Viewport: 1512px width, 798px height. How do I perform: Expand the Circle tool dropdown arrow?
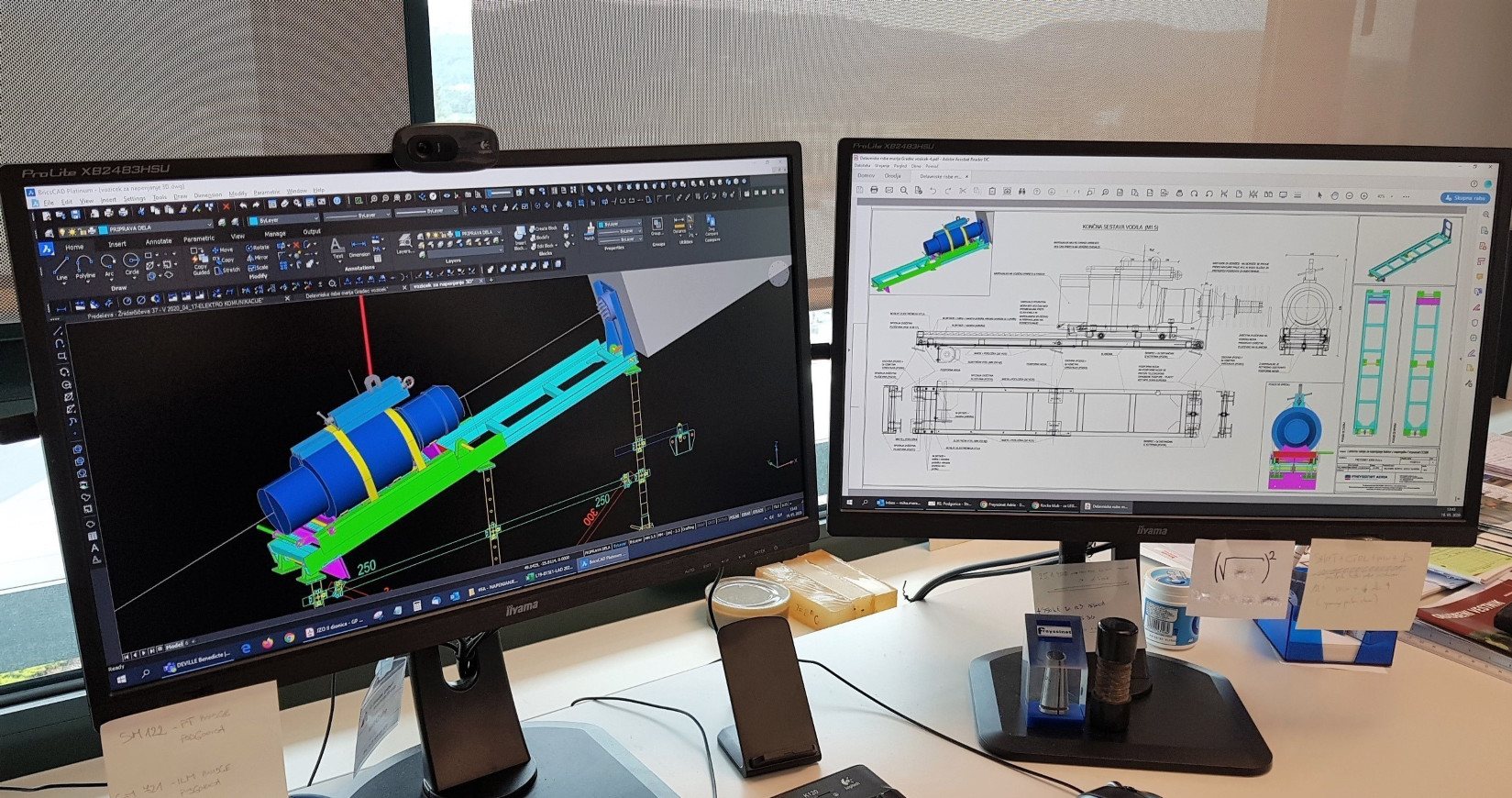pyautogui.click(x=134, y=278)
